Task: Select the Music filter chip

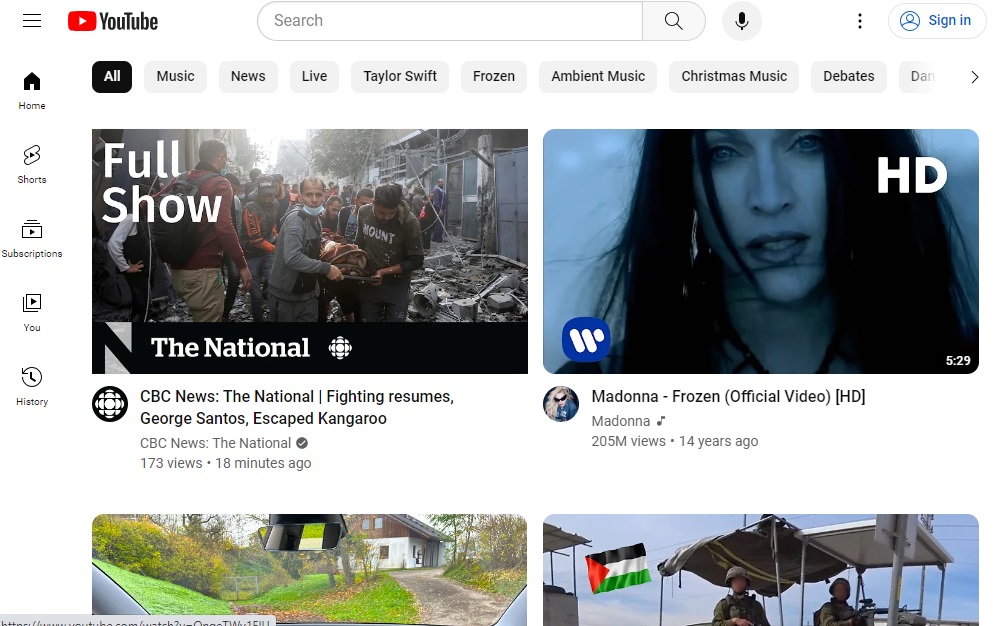Action: tap(175, 77)
